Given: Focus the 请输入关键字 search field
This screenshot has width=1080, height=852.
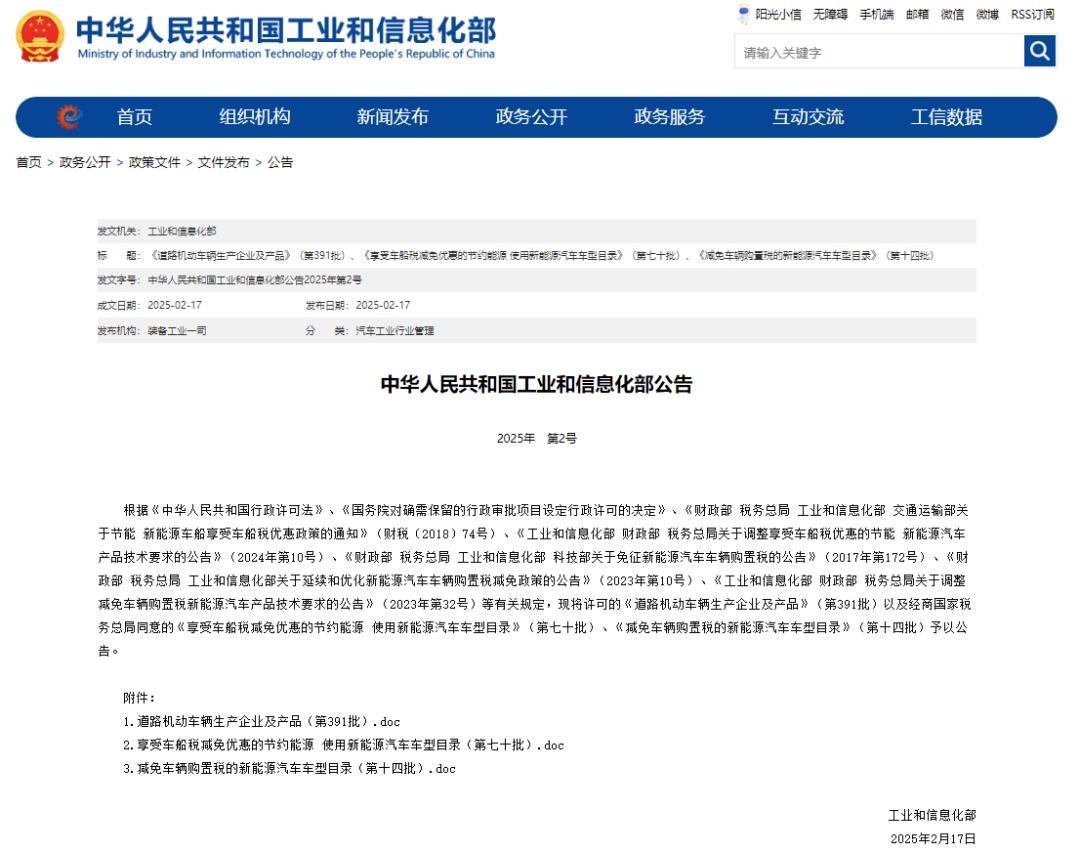Looking at the screenshot, I should [878, 52].
